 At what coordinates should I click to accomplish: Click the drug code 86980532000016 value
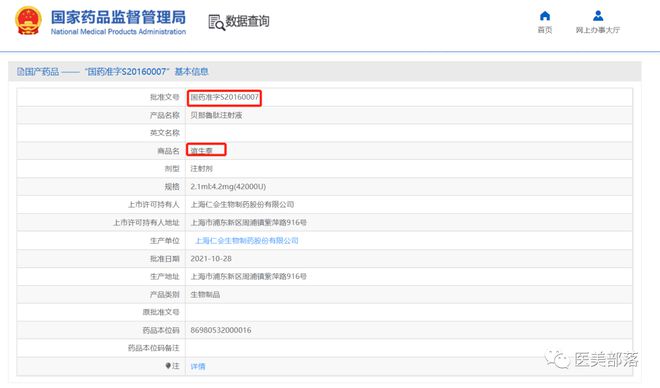tap(221, 330)
